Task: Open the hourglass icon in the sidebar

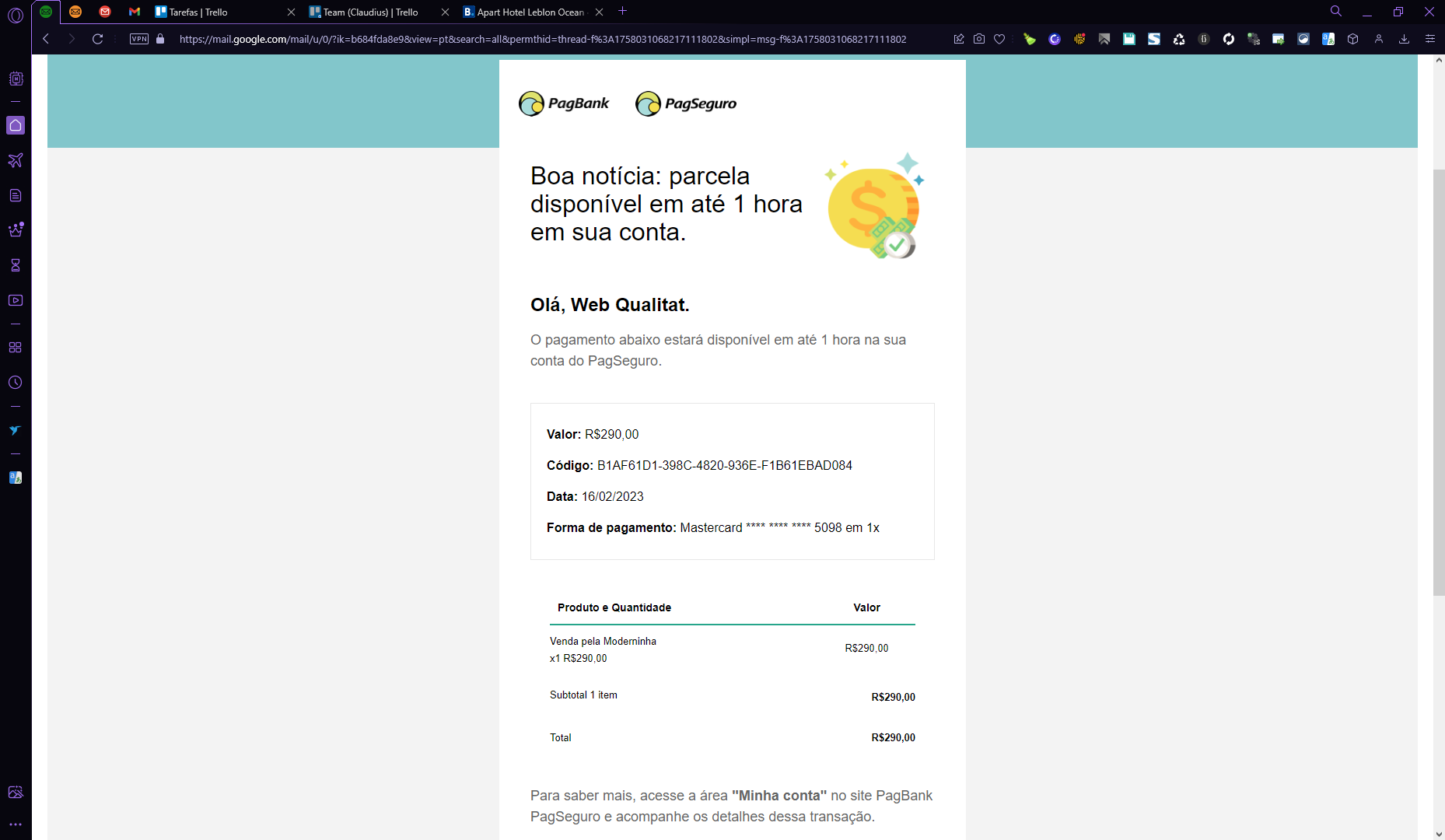Action: pyautogui.click(x=16, y=265)
